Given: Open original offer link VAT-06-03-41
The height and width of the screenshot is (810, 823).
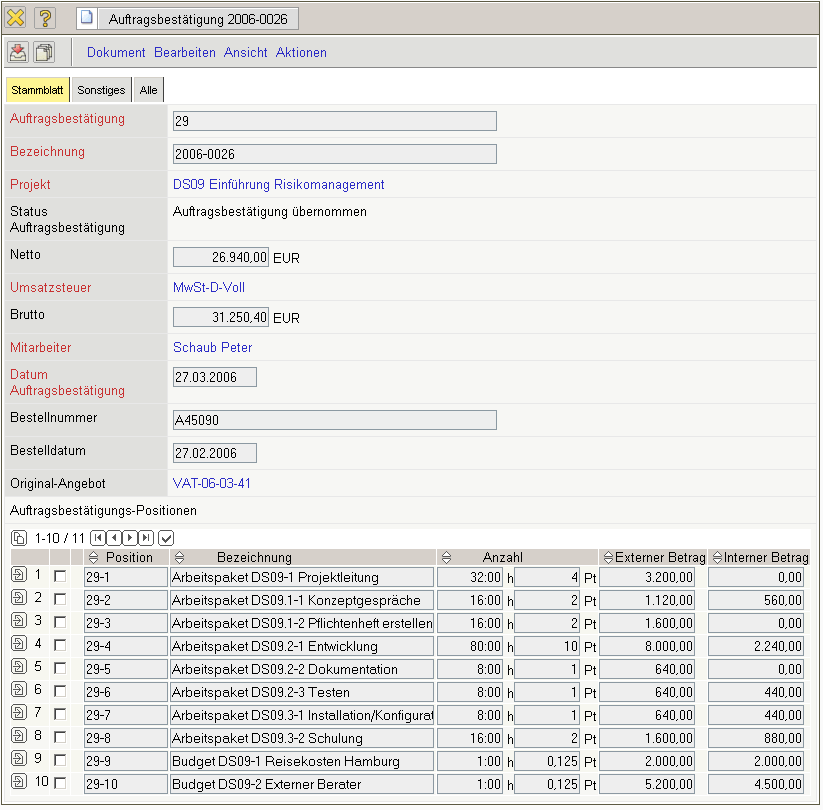Looking at the screenshot, I should 212,484.
